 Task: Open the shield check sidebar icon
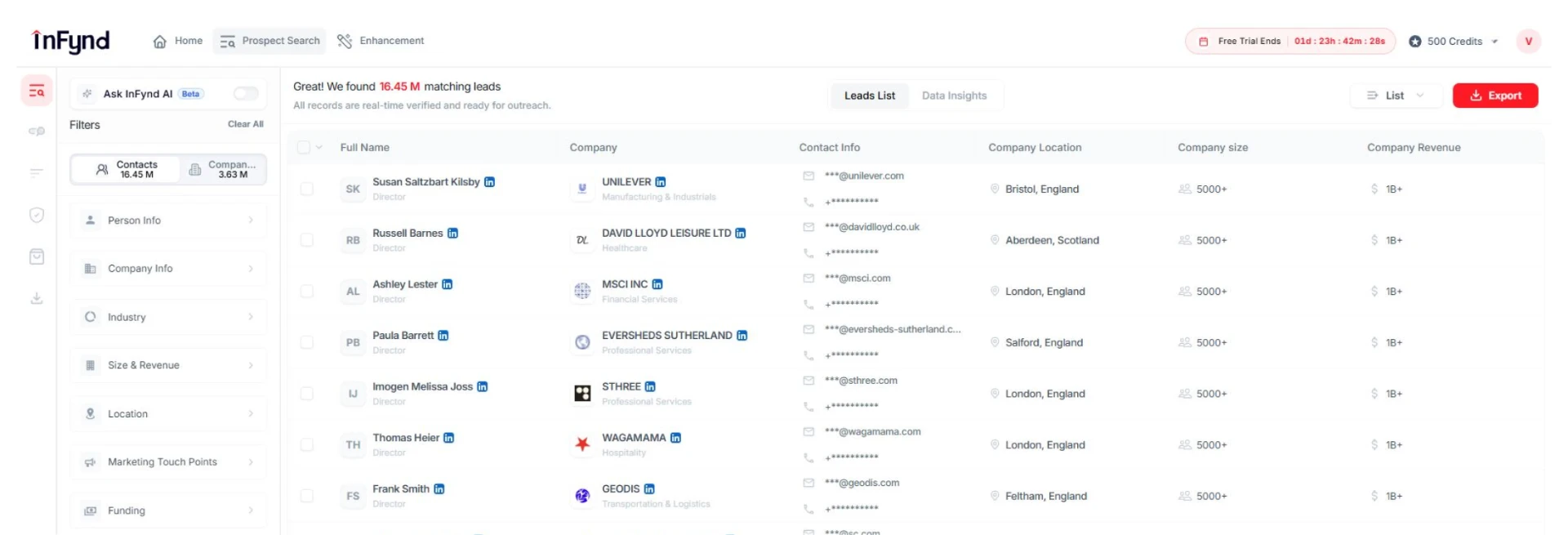click(x=37, y=215)
